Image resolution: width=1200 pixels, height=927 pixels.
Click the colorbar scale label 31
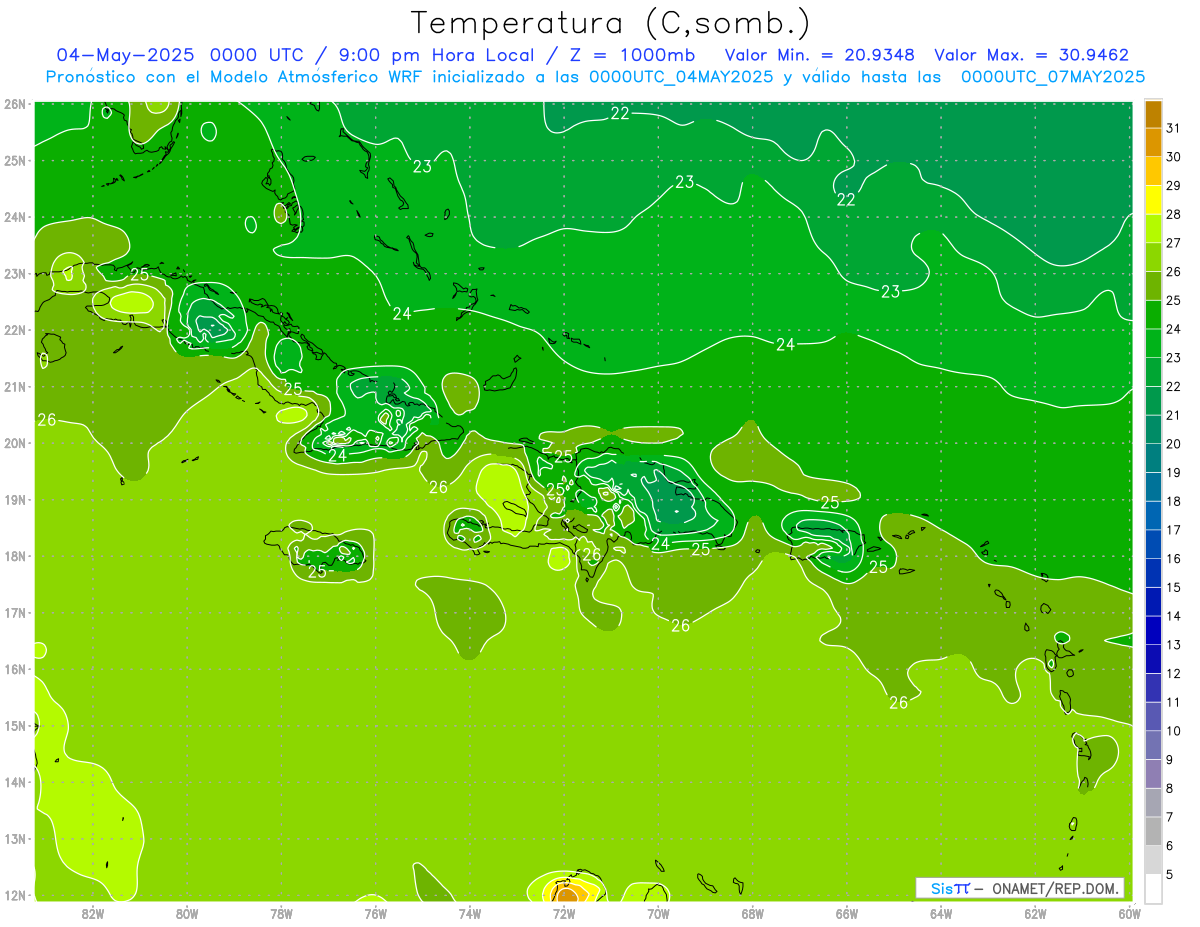(1174, 128)
